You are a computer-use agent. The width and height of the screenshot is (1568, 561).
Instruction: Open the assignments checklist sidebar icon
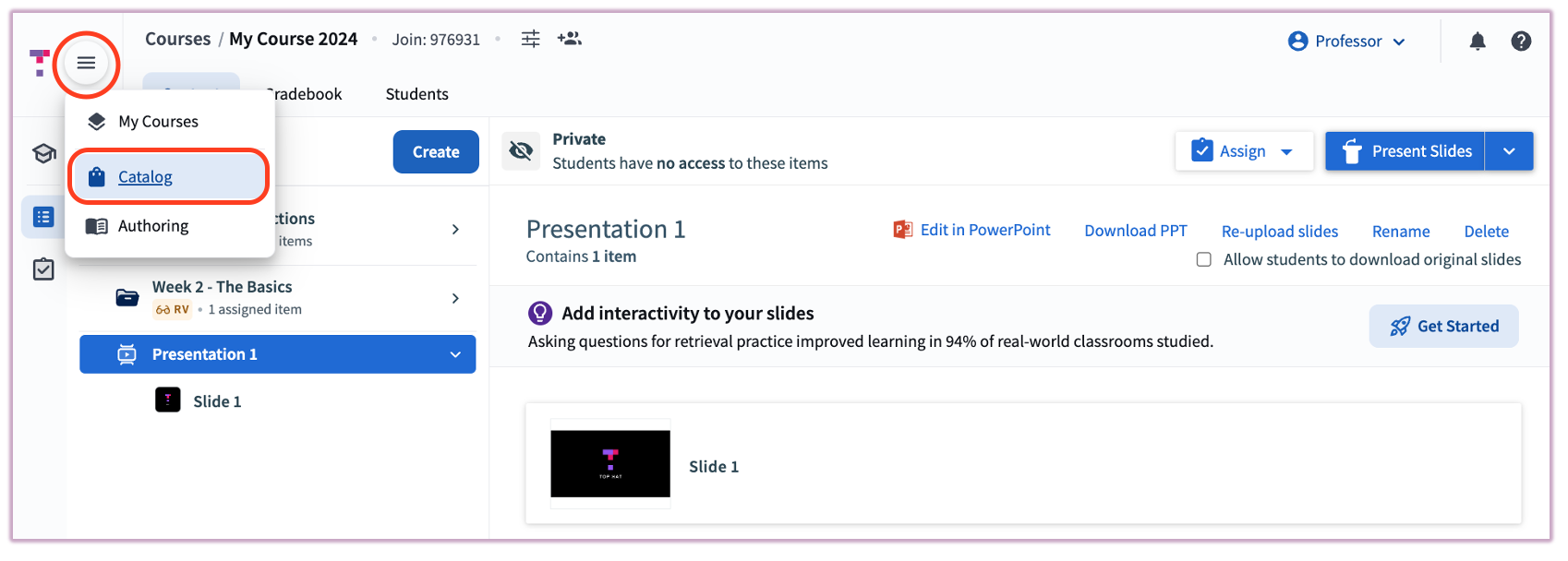43,269
